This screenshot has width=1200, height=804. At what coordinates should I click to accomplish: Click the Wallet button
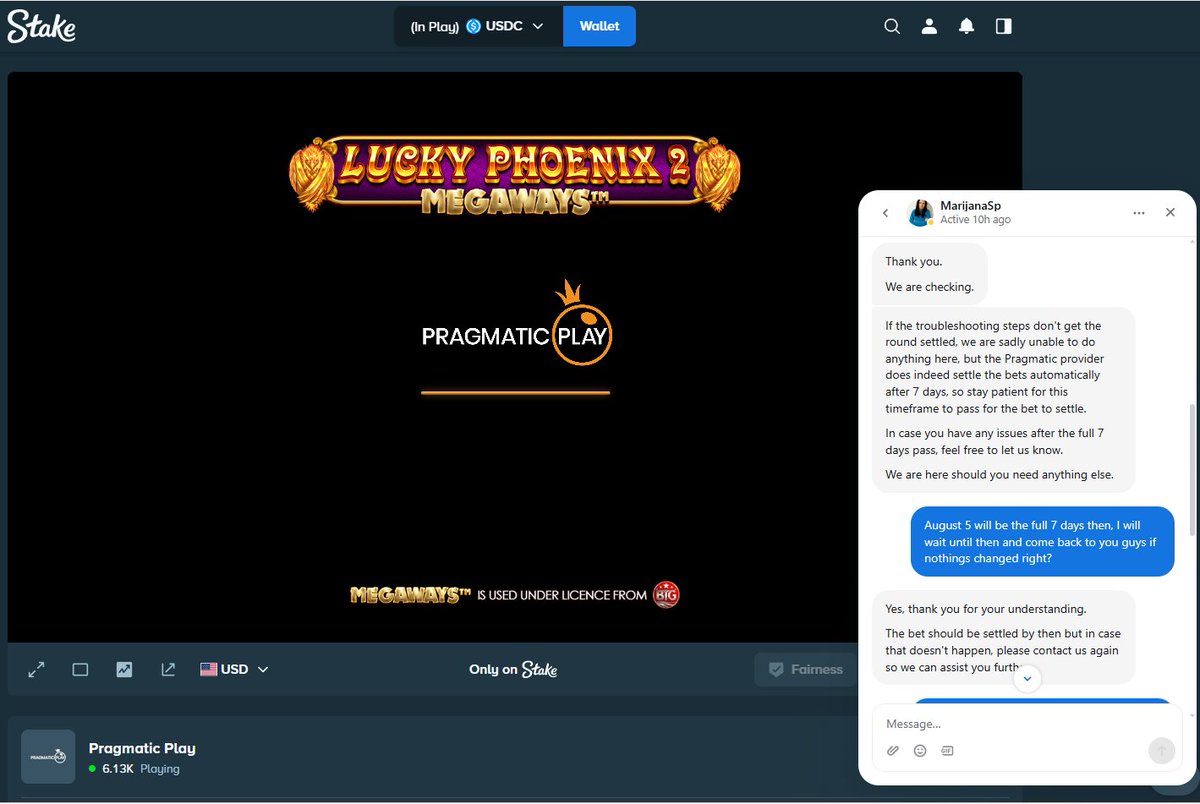(x=599, y=27)
